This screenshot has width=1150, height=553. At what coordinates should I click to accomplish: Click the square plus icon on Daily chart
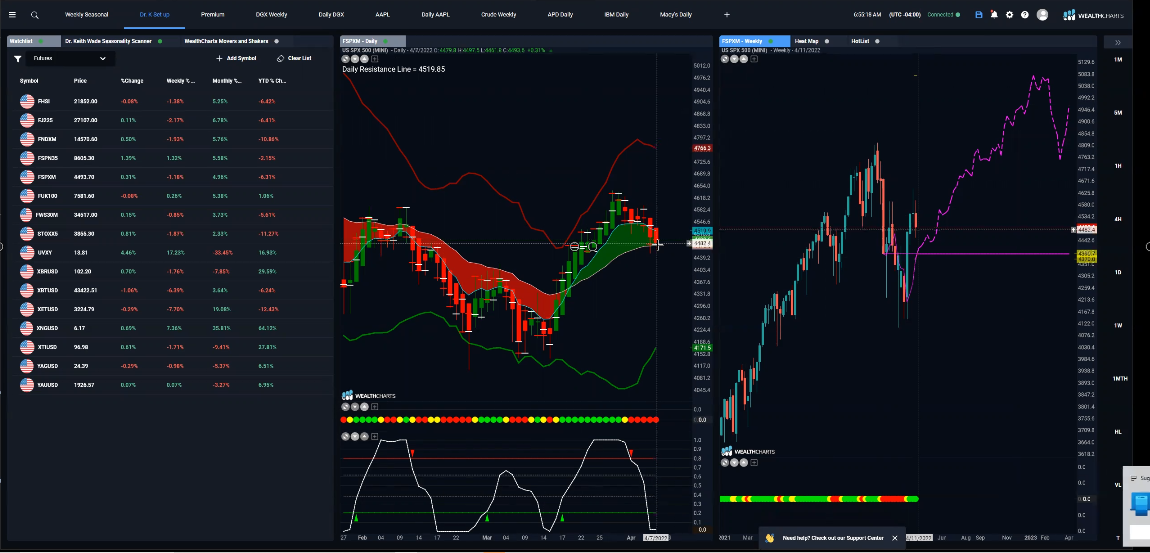click(x=373, y=59)
